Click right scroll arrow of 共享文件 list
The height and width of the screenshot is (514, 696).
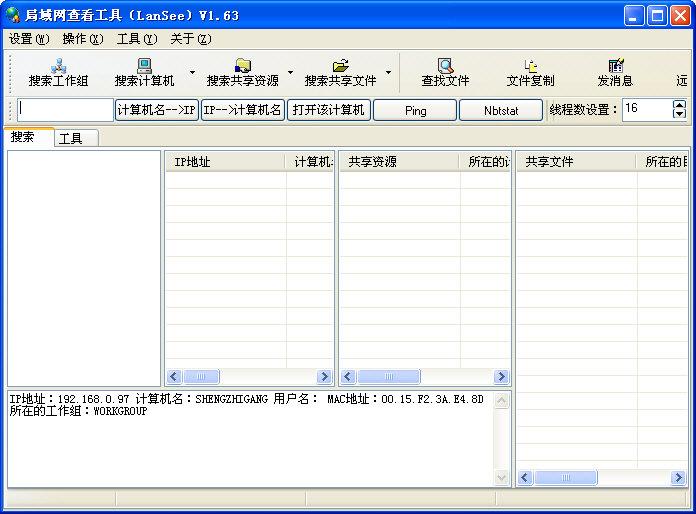coord(678,478)
